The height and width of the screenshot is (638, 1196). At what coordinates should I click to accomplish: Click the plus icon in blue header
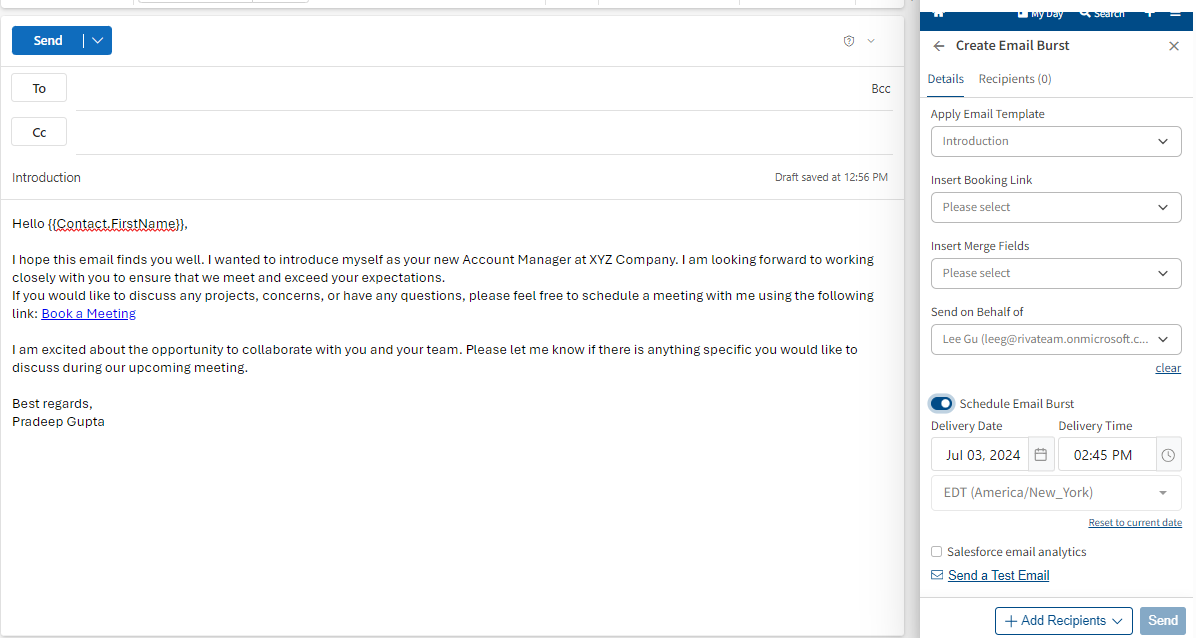tap(1149, 12)
